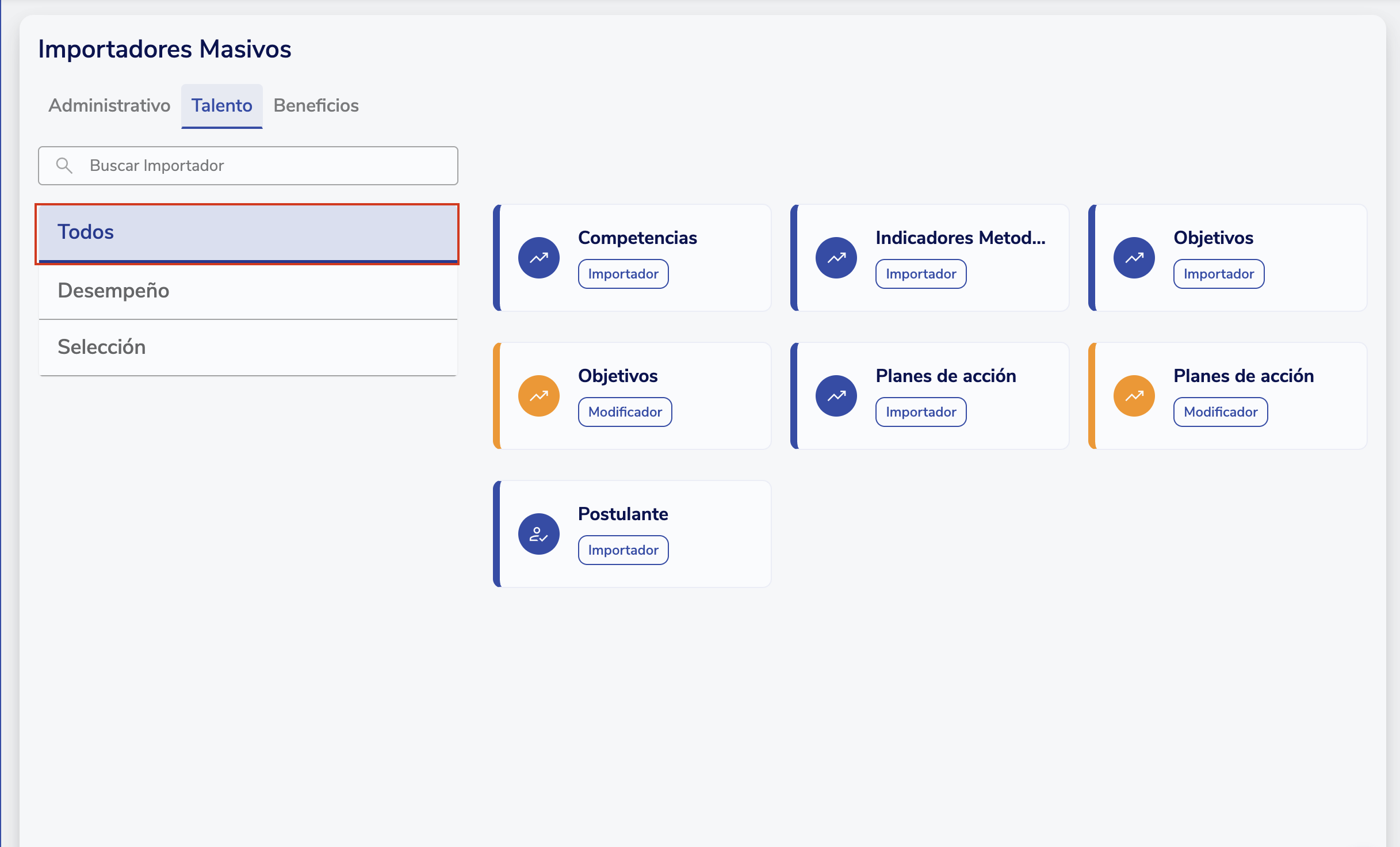
Task: Click the Importador button under Postulante
Action: (x=623, y=550)
